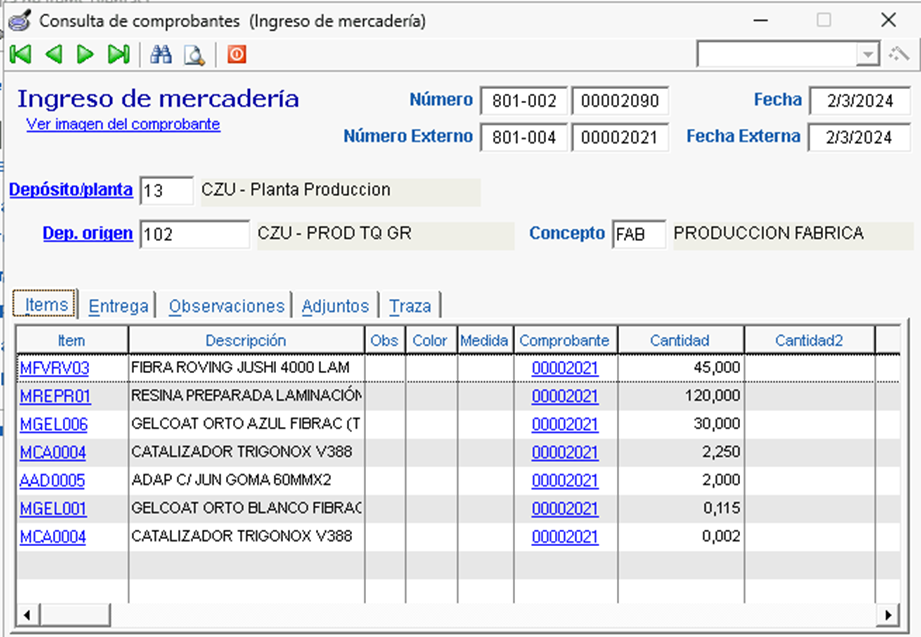Click the icon right of toolbar combo box
Screen dimensions: 921x637
click(898, 55)
